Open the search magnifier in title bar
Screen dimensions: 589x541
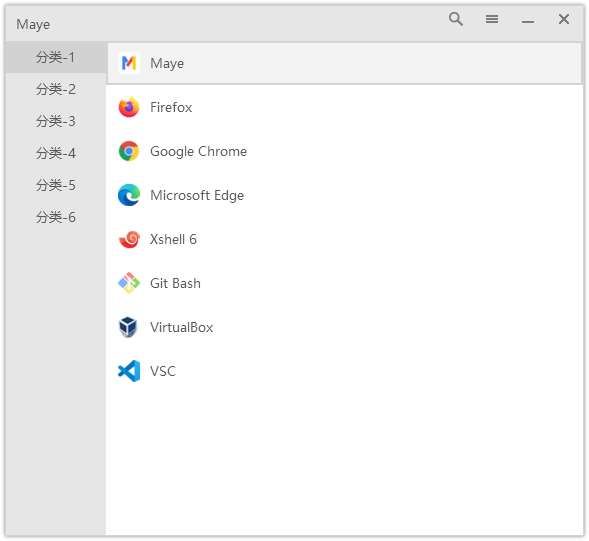[x=456, y=19]
